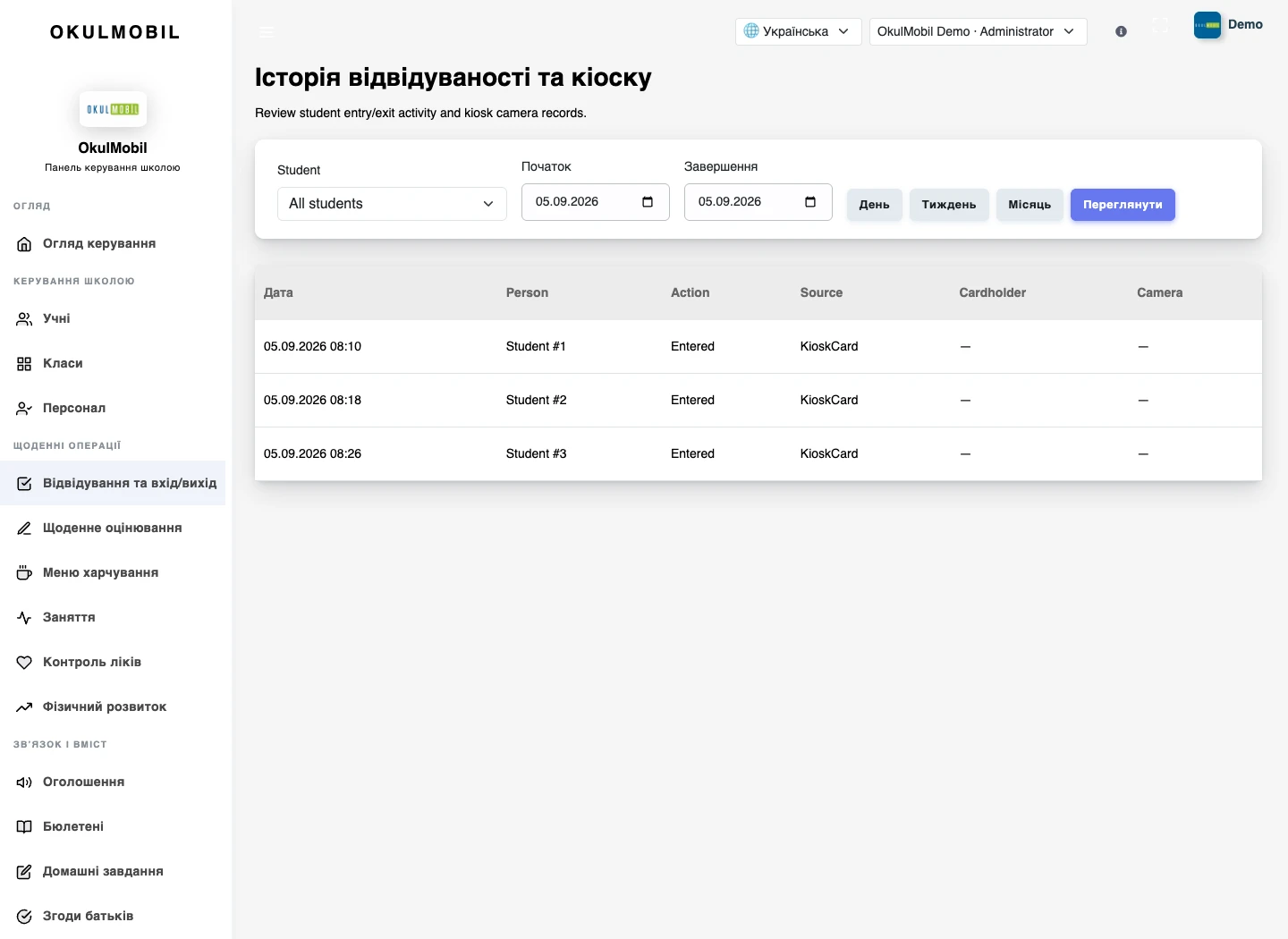The height and width of the screenshot is (939, 1288).
Task: Click Entered in the 08:10 row
Action: [x=692, y=346]
